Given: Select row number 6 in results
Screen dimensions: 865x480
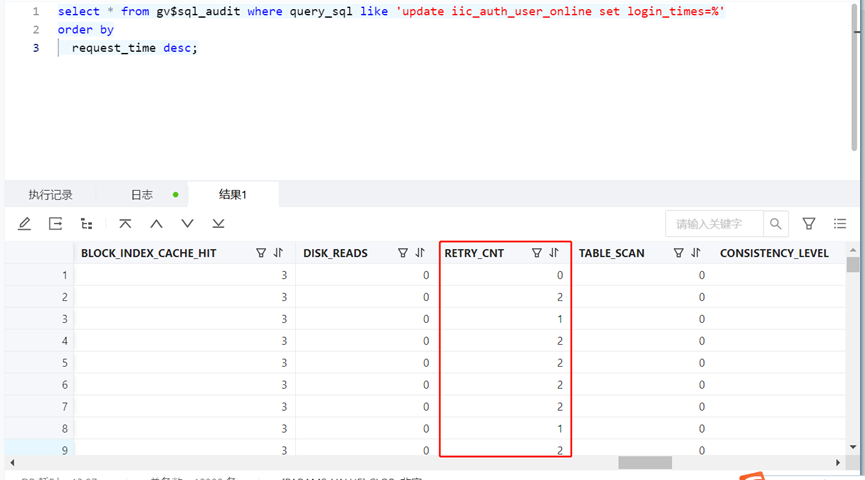Looking at the screenshot, I should (39, 385).
